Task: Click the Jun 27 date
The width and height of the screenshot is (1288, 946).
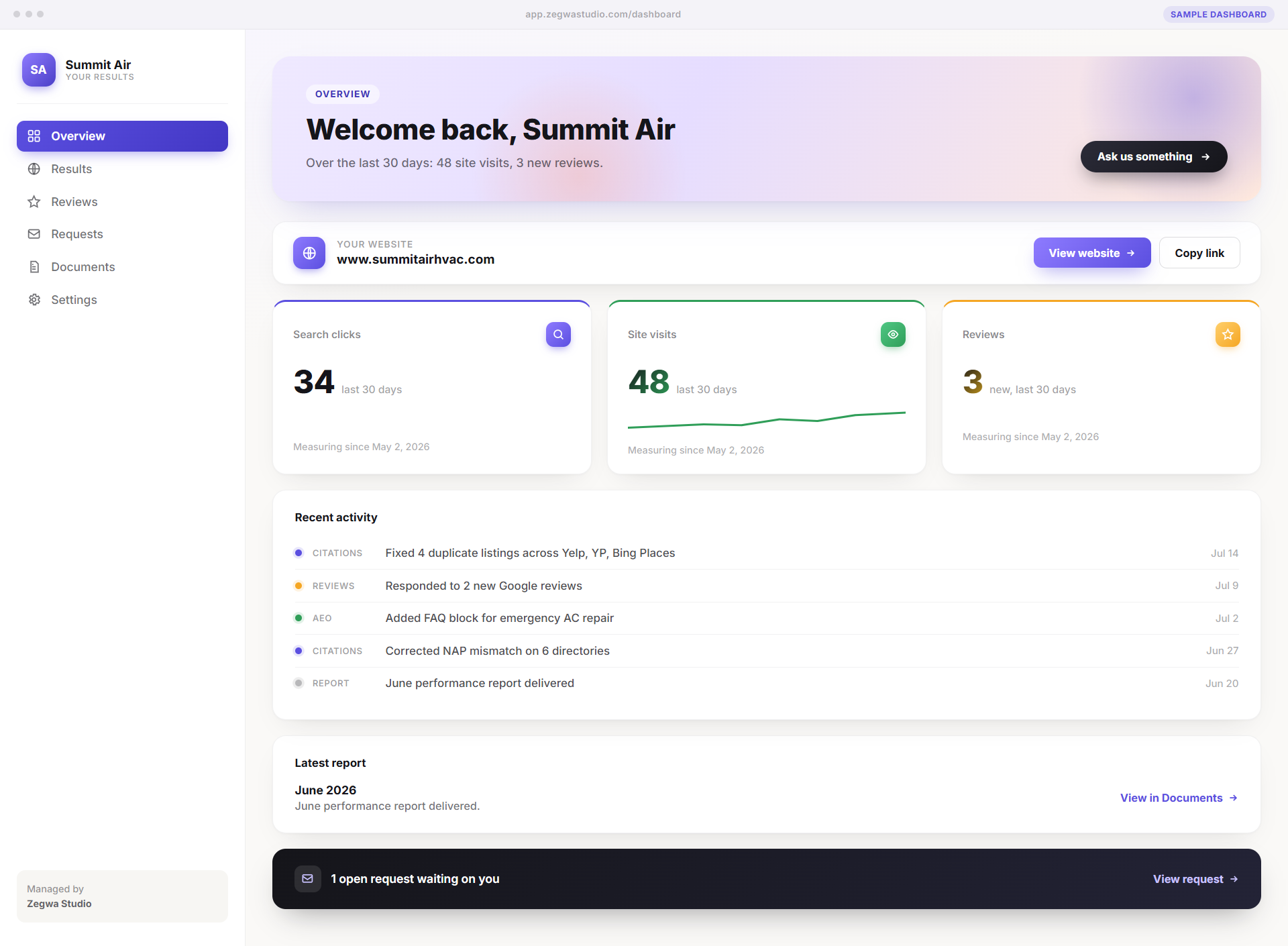Action: pos(1222,651)
